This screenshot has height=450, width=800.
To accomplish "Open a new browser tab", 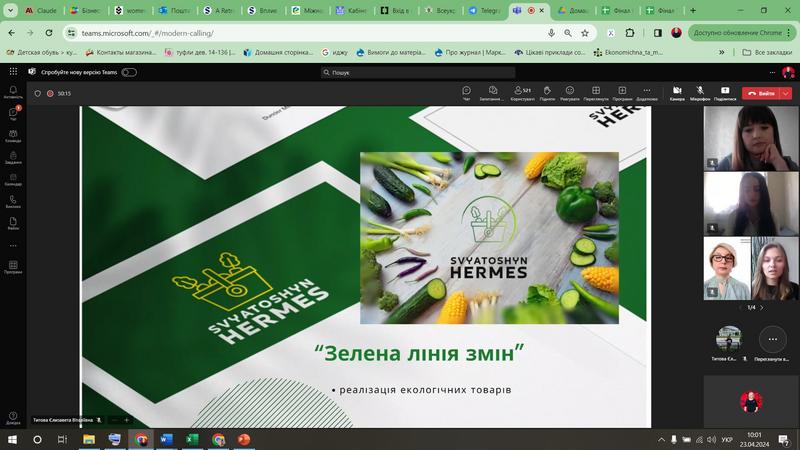I will coord(693,10).
